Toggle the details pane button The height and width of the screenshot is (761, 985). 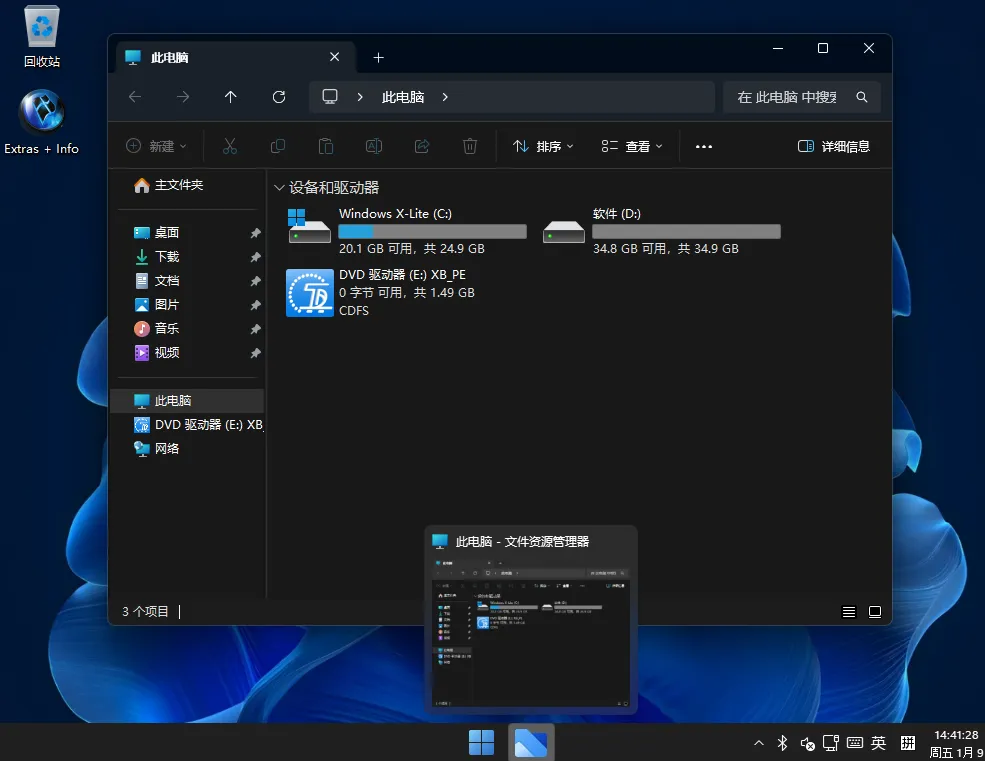tap(833, 146)
